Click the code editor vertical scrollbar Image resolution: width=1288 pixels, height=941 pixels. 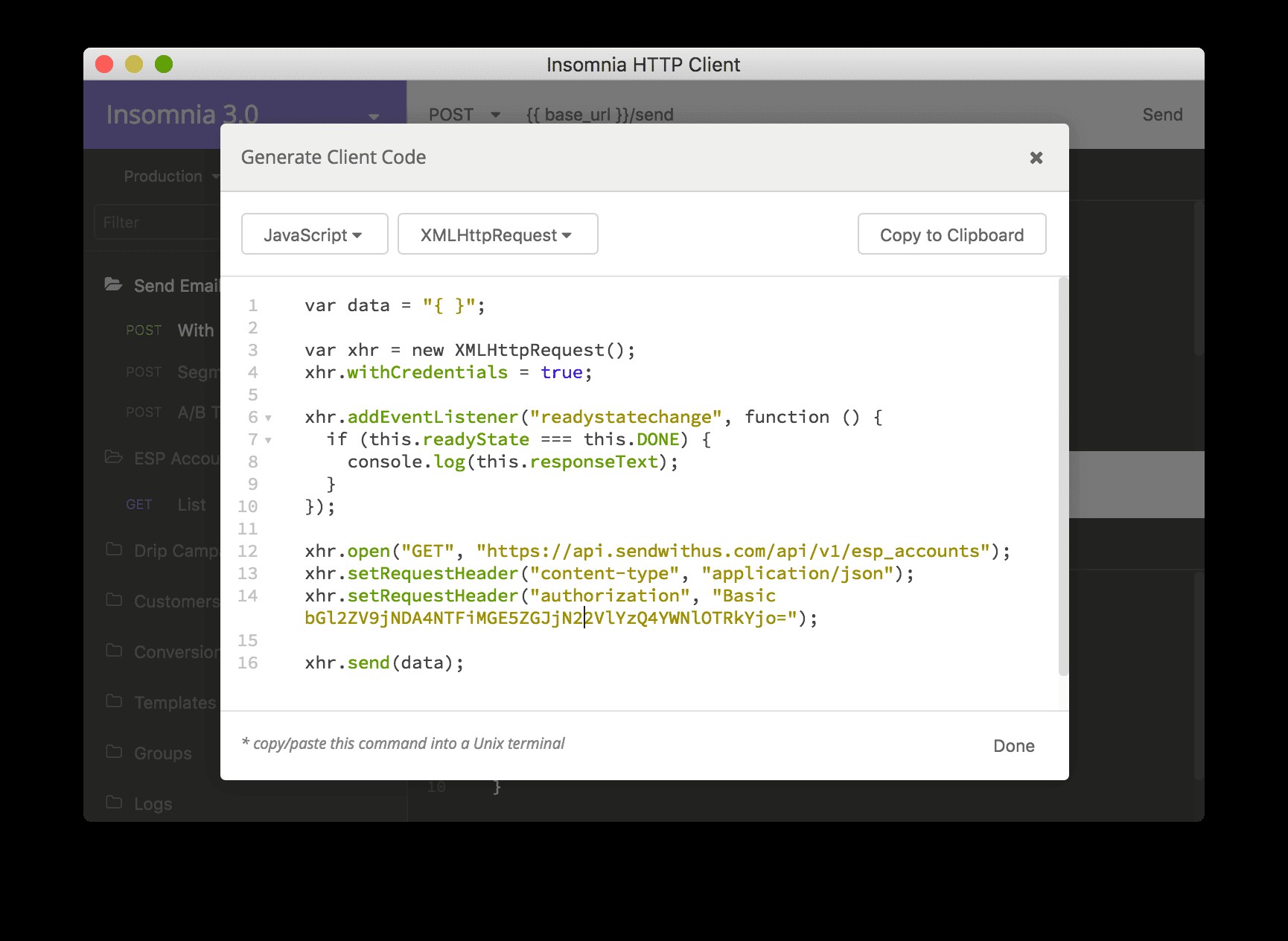pyautogui.click(x=1063, y=476)
